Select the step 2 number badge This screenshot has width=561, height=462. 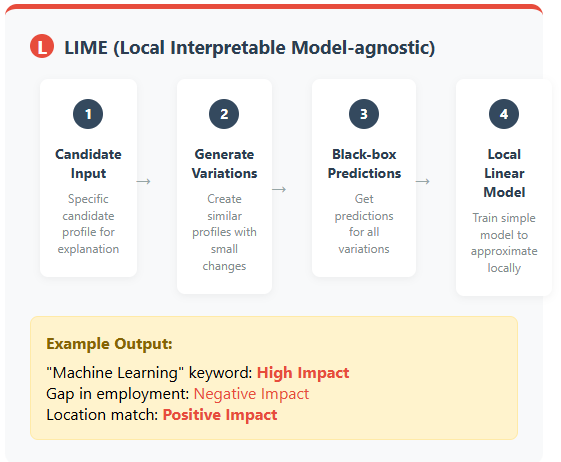224,114
